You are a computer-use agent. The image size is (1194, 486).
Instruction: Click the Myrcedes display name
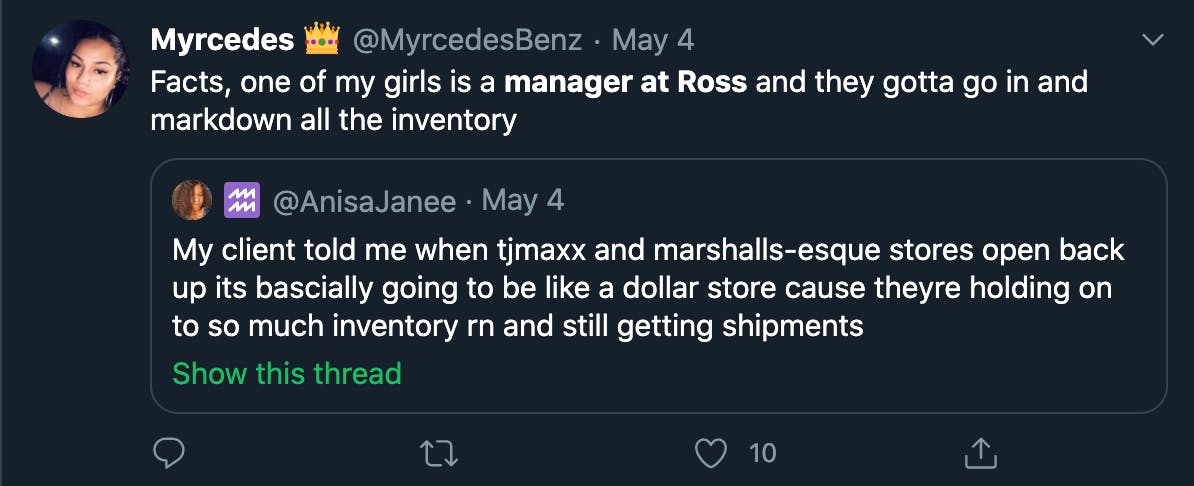pyautogui.click(x=222, y=41)
